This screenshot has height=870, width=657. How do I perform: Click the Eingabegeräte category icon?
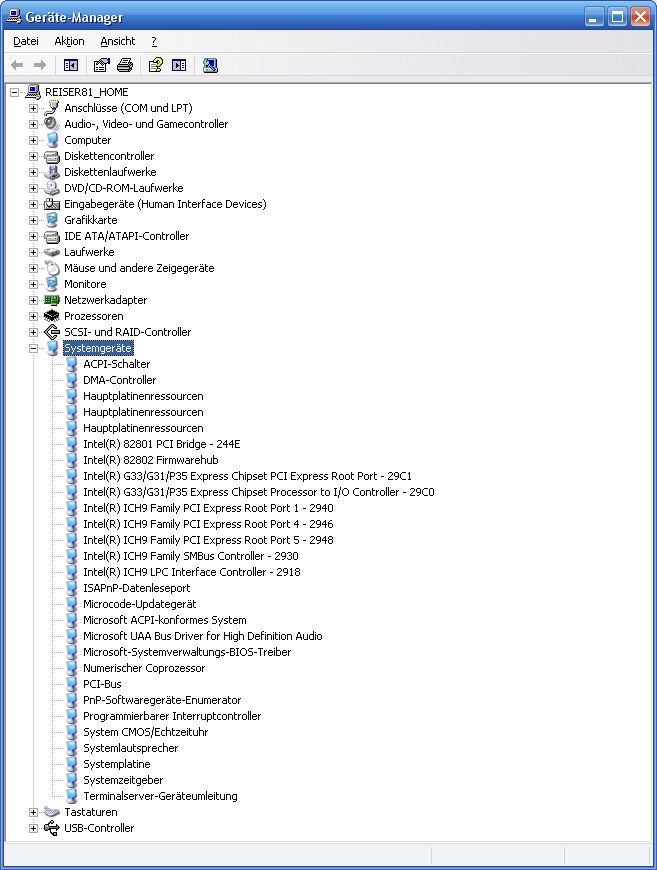pyautogui.click(x=52, y=204)
